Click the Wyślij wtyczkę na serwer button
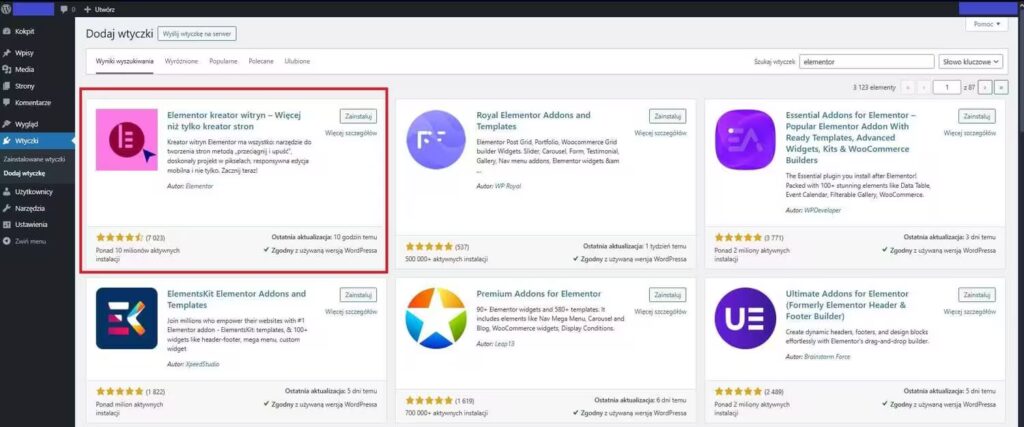The image size is (1024, 427). (x=197, y=34)
